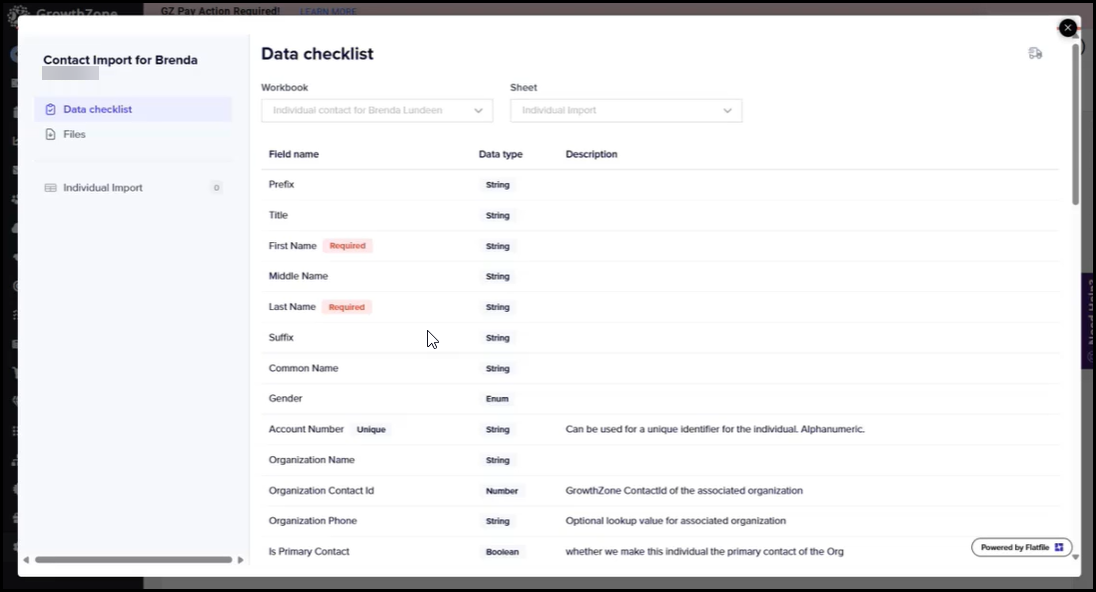Open the Files section label in the sidebar

click(74, 135)
